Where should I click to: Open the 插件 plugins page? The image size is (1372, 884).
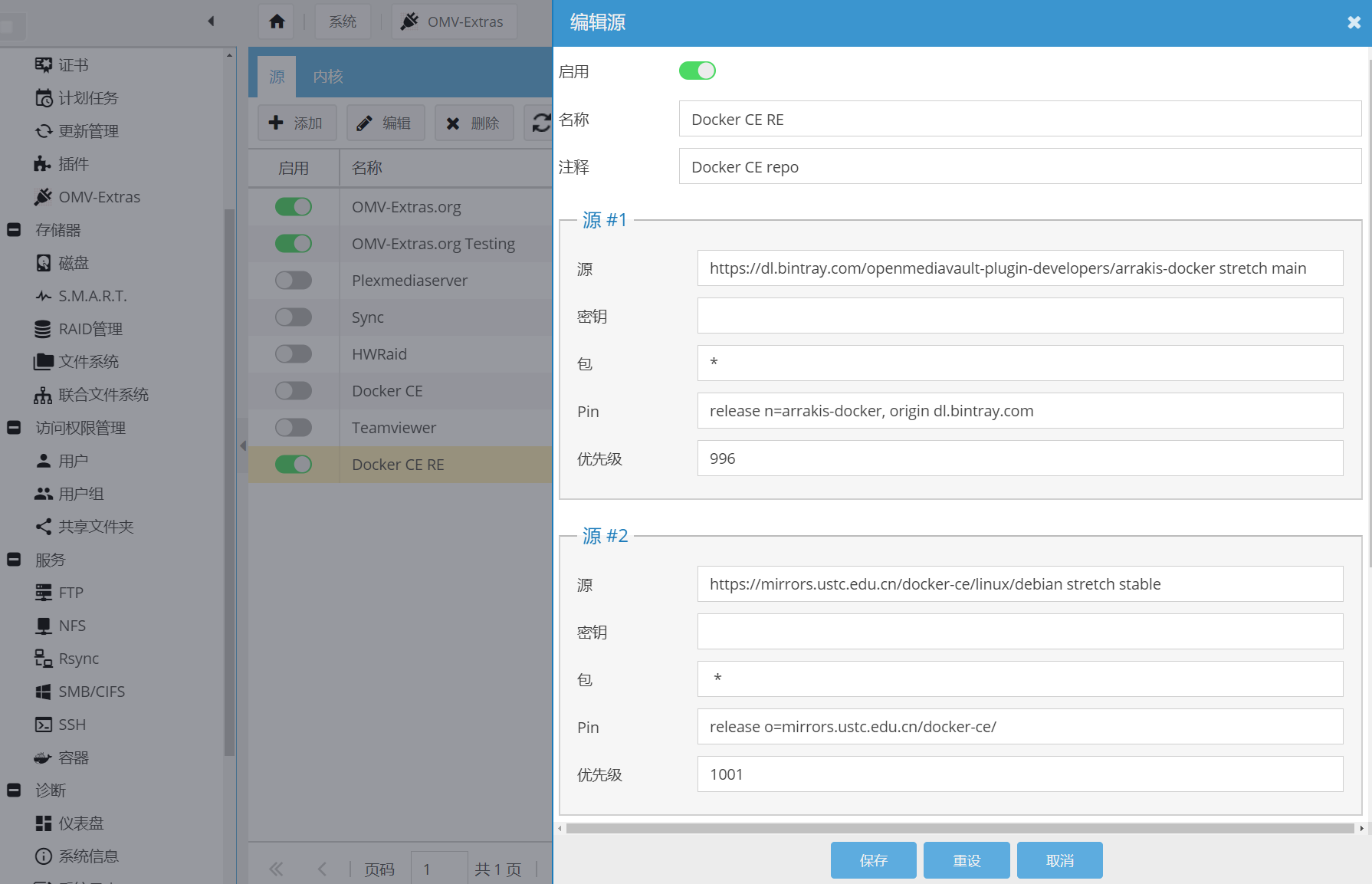62,164
